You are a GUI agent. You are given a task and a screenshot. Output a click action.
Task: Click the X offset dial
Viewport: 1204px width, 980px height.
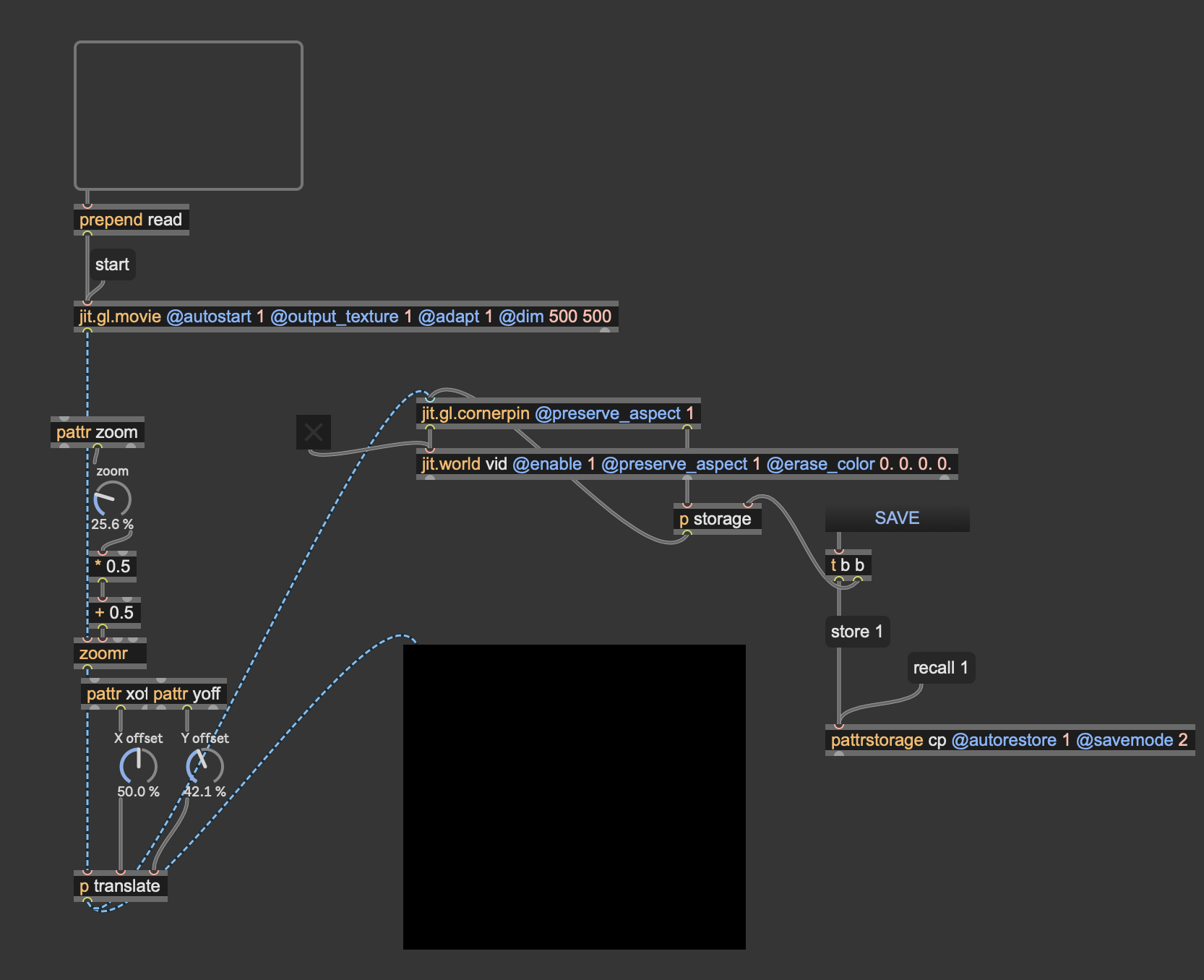coord(138,766)
